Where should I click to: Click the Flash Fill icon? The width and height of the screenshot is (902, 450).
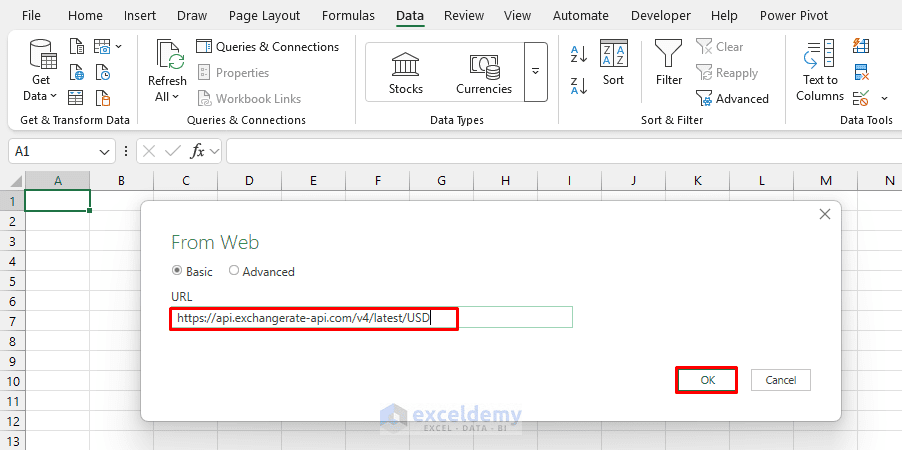click(x=861, y=46)
